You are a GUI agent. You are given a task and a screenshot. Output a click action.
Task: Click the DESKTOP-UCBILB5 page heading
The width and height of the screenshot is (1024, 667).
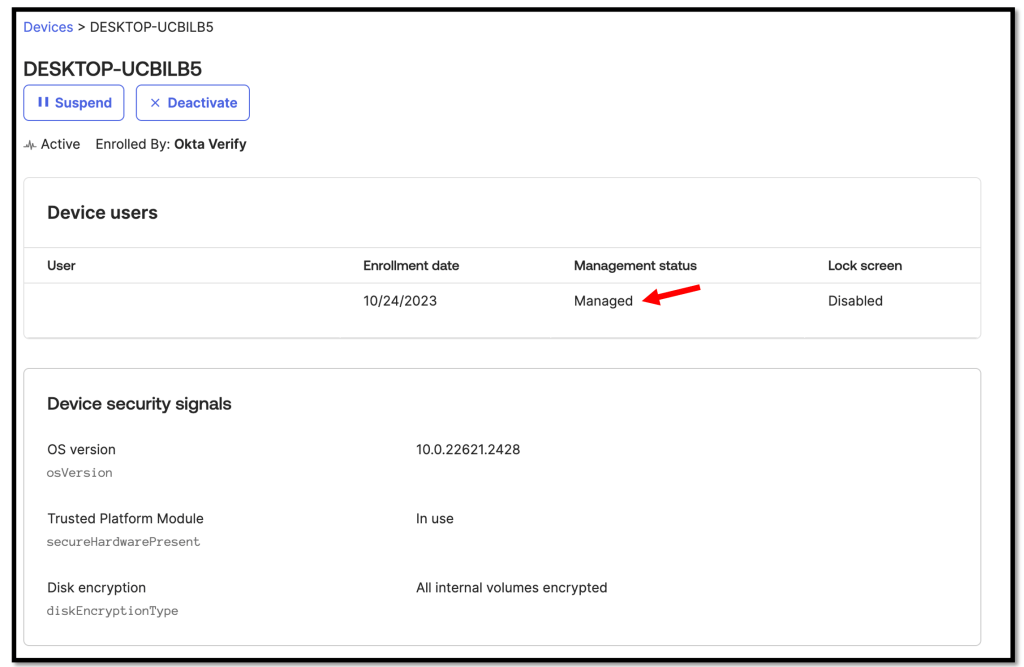(x=113, y=69)
